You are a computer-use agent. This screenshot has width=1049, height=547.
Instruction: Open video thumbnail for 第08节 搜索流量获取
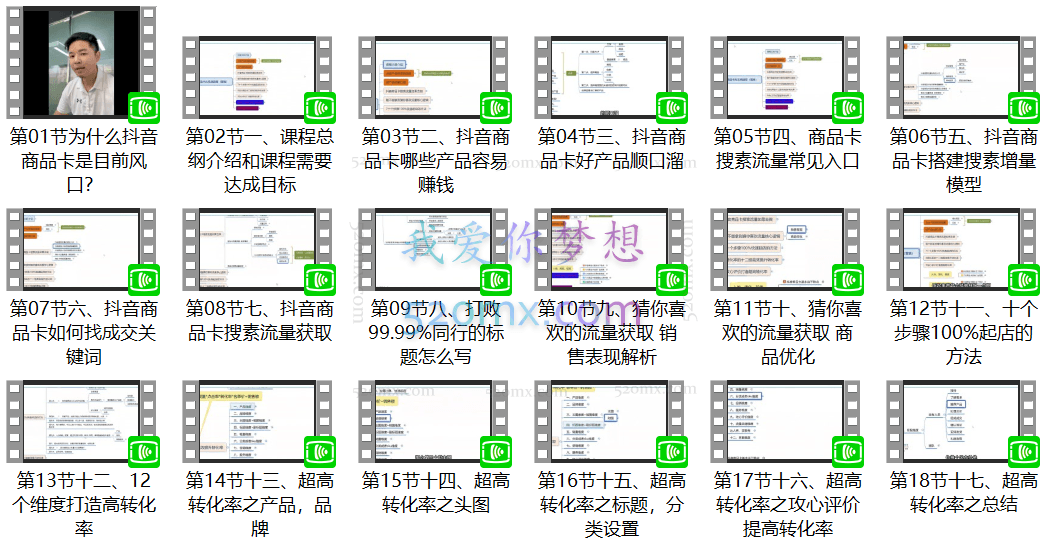click(258, 249)
